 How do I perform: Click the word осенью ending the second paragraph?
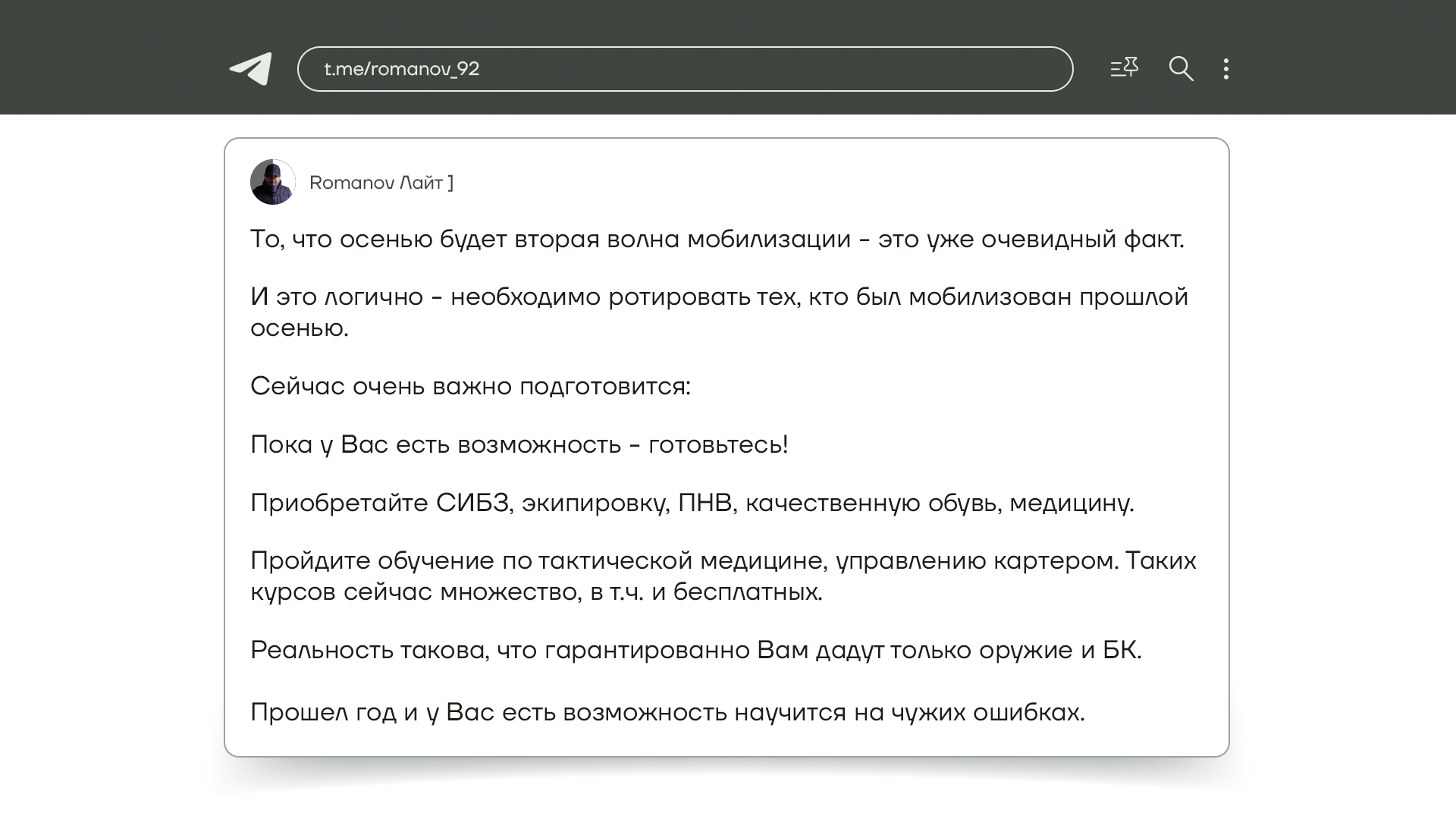299,328
